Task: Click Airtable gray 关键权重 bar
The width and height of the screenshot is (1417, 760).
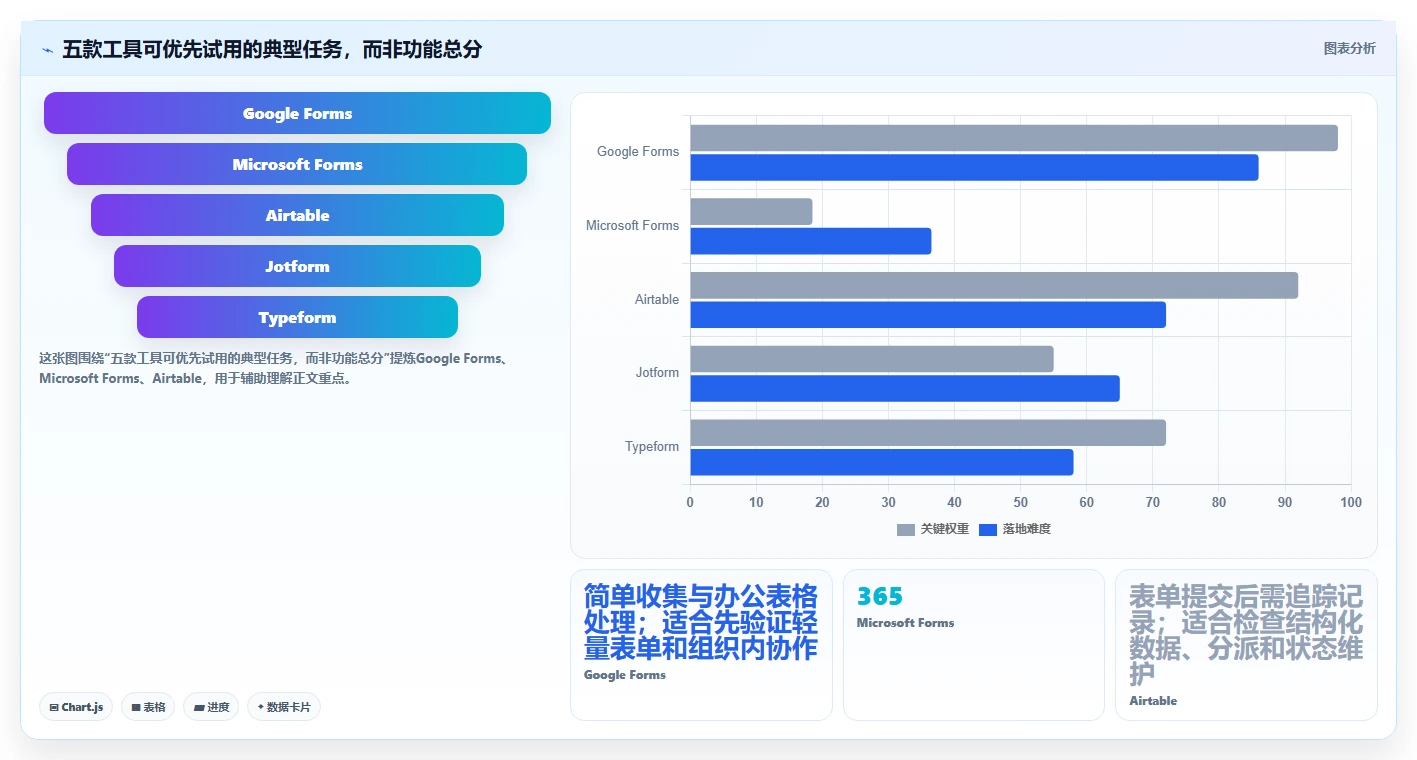Action: 994,285
